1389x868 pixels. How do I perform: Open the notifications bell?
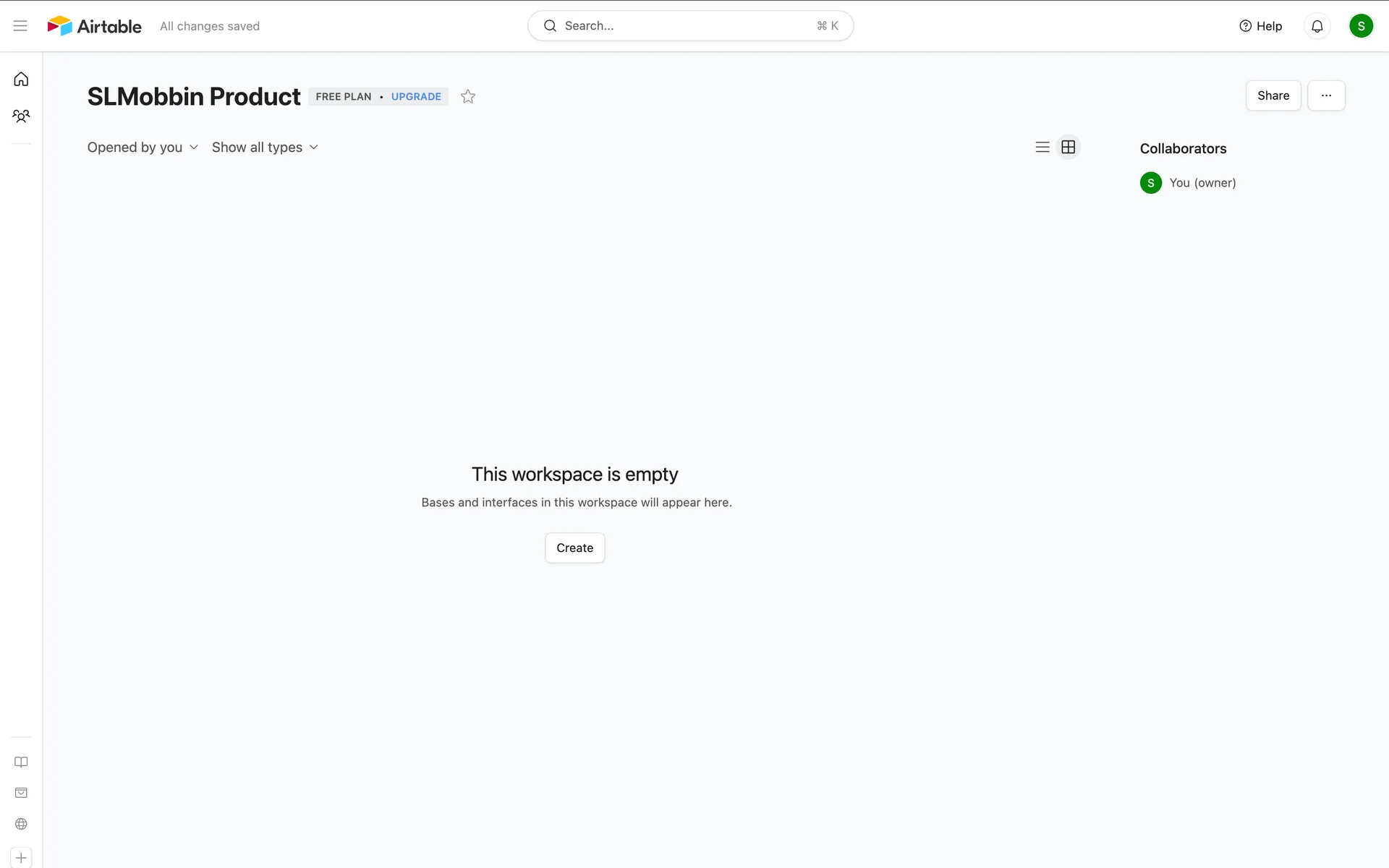[1317, 26]
